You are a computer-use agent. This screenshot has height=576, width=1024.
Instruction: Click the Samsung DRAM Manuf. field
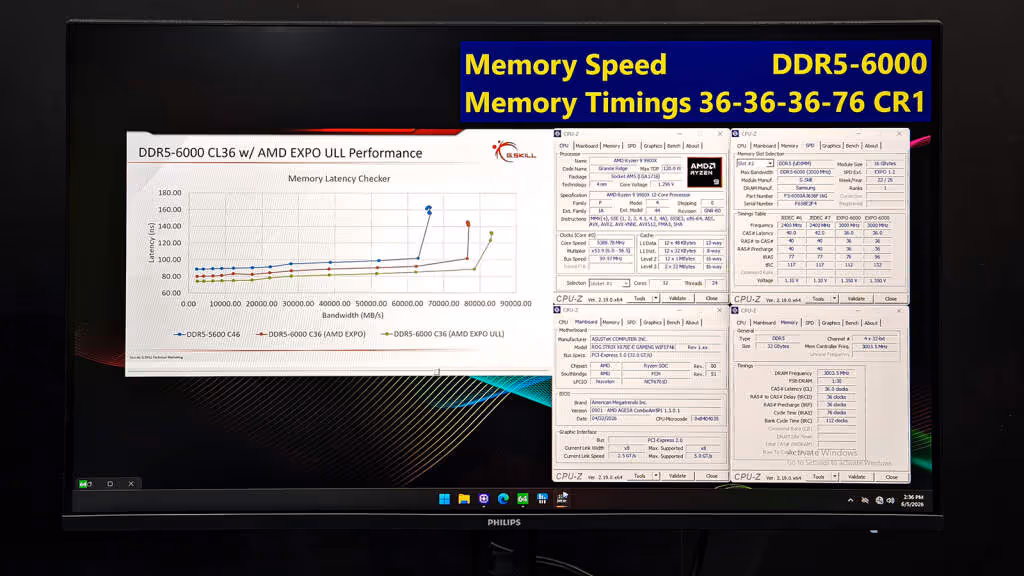[806, 188]
